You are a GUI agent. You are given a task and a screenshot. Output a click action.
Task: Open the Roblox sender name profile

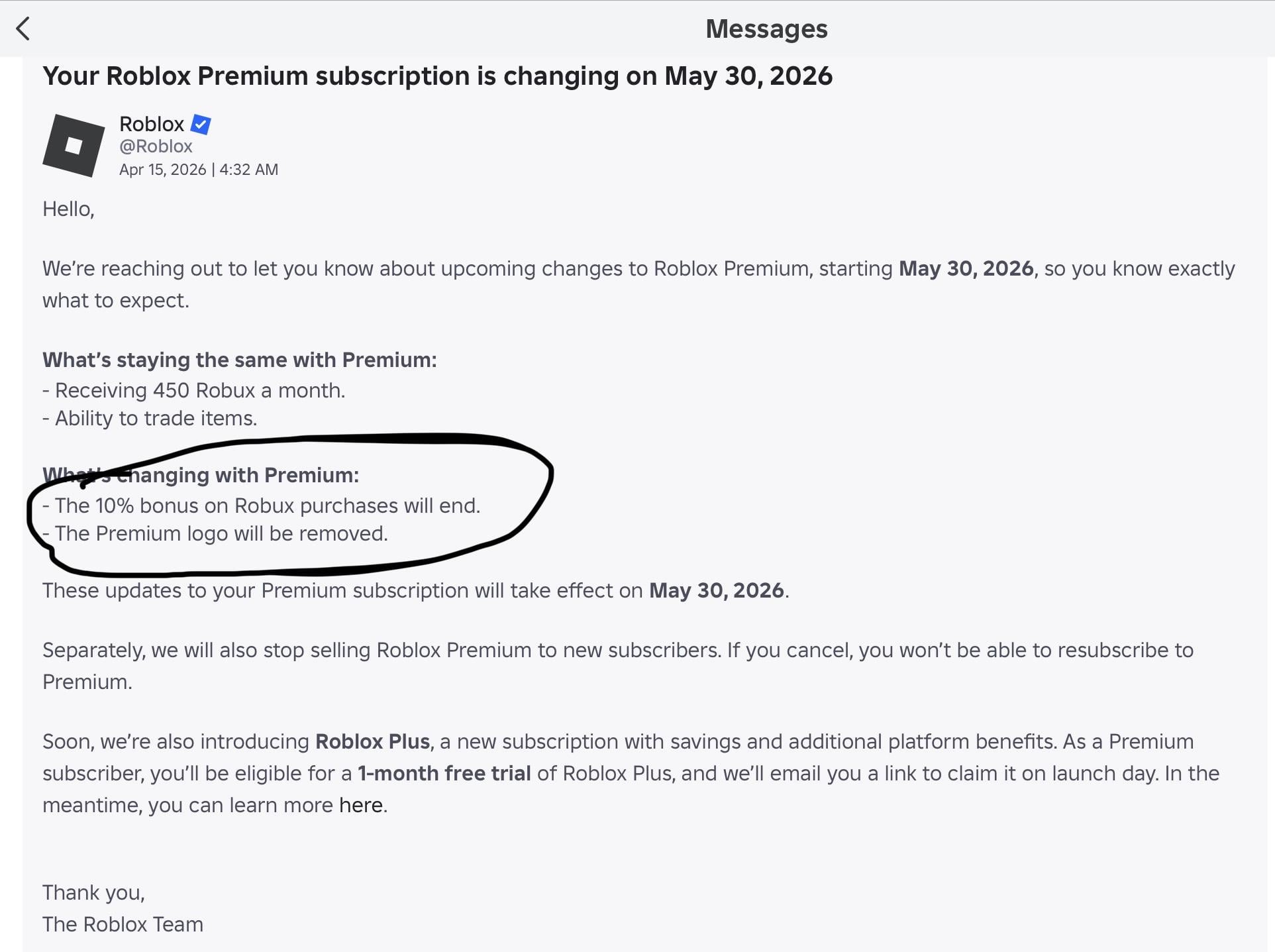[x=152, y=124]
